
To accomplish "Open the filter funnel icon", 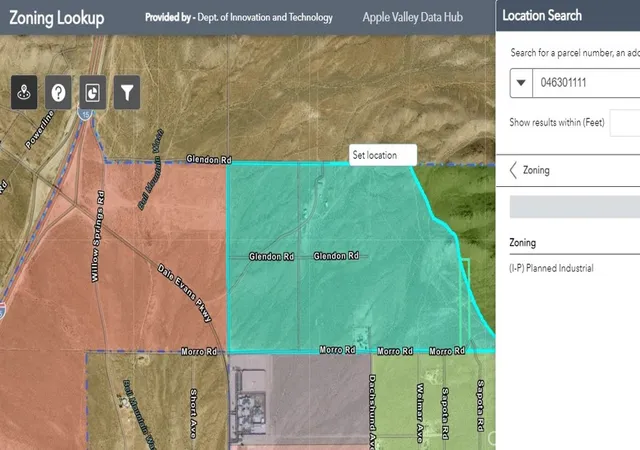I will click(127, 92).
